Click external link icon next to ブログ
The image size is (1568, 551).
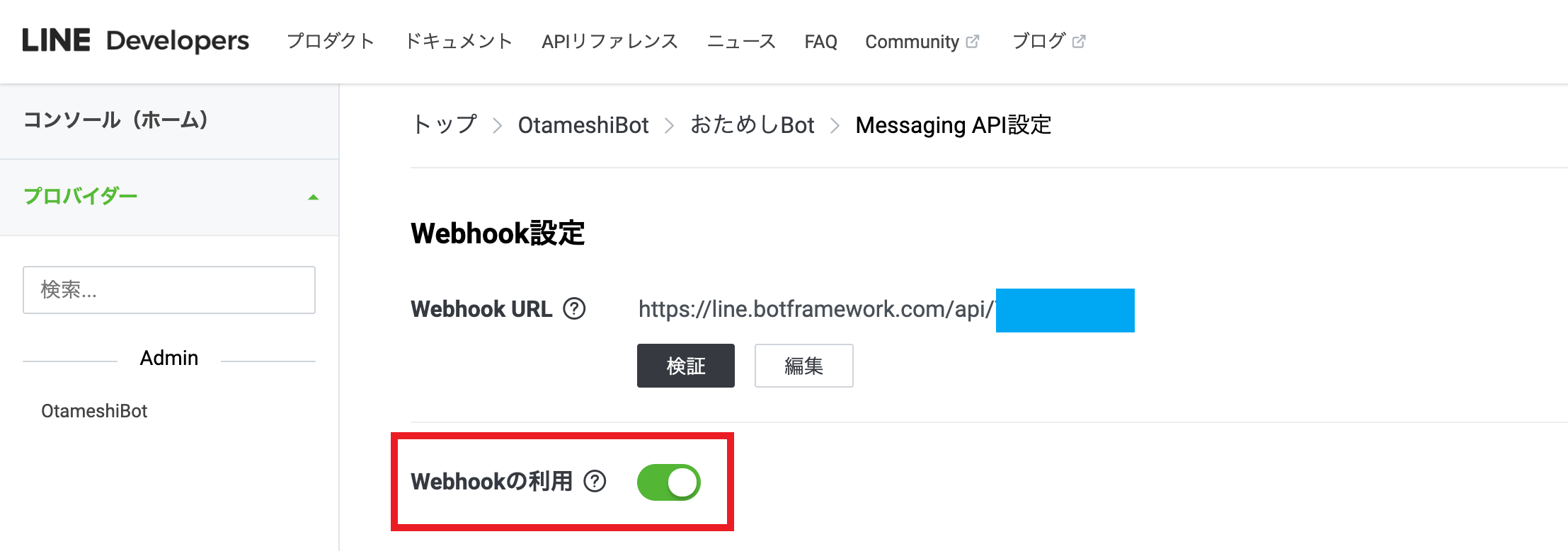coord(1079,42)
